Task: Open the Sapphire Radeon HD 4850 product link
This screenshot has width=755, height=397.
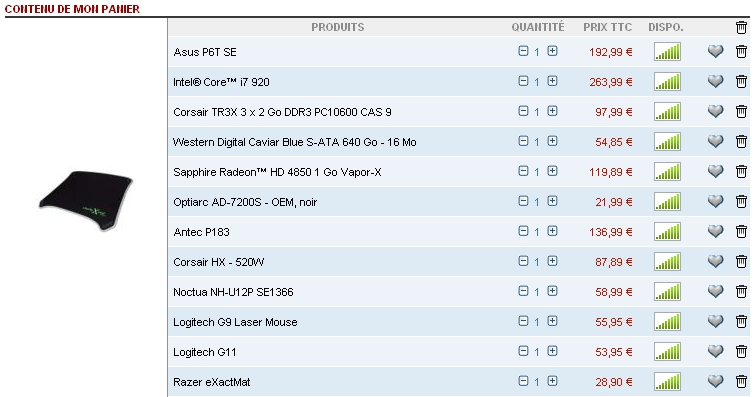Action: coord(277,172)
